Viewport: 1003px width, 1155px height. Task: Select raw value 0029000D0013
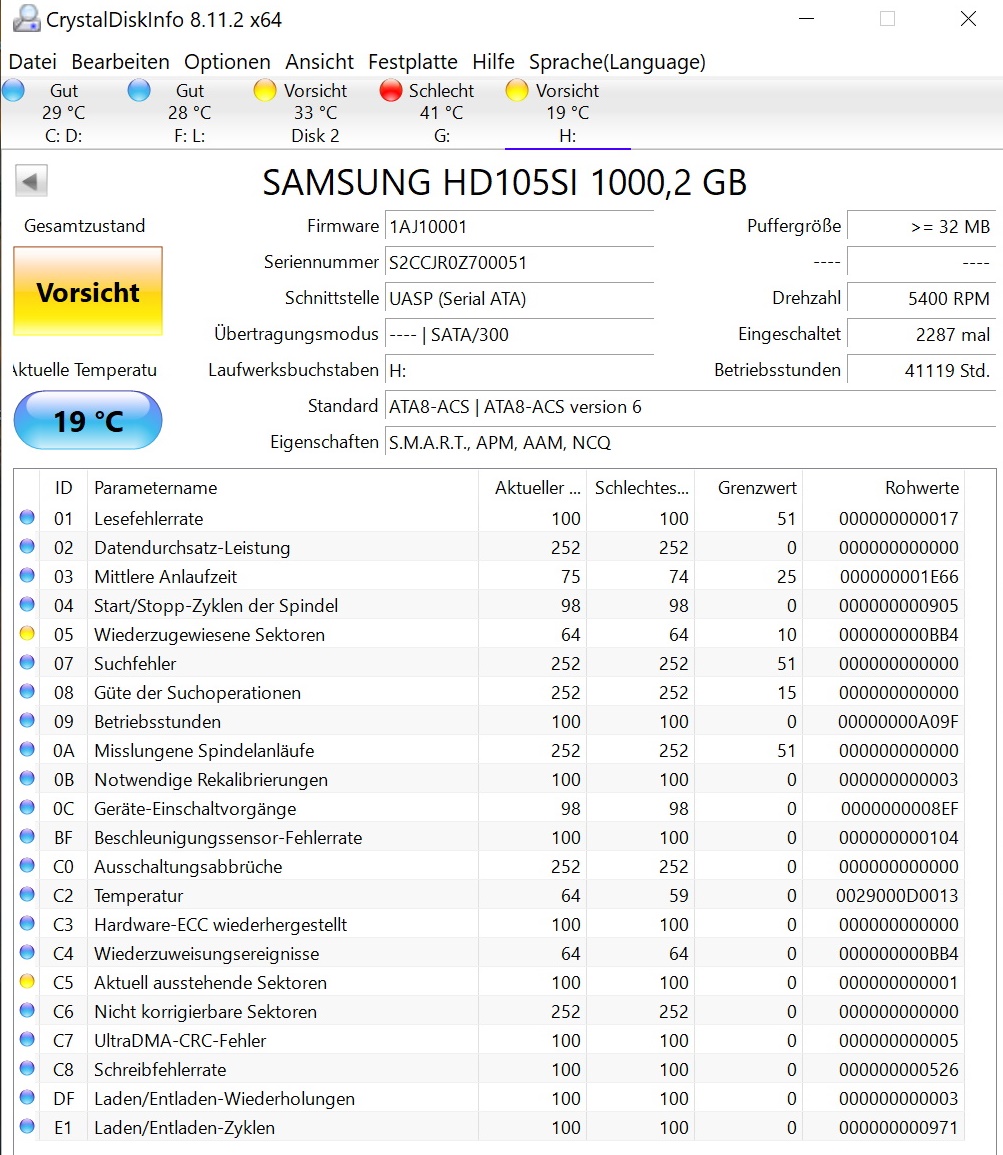(897, 896)
